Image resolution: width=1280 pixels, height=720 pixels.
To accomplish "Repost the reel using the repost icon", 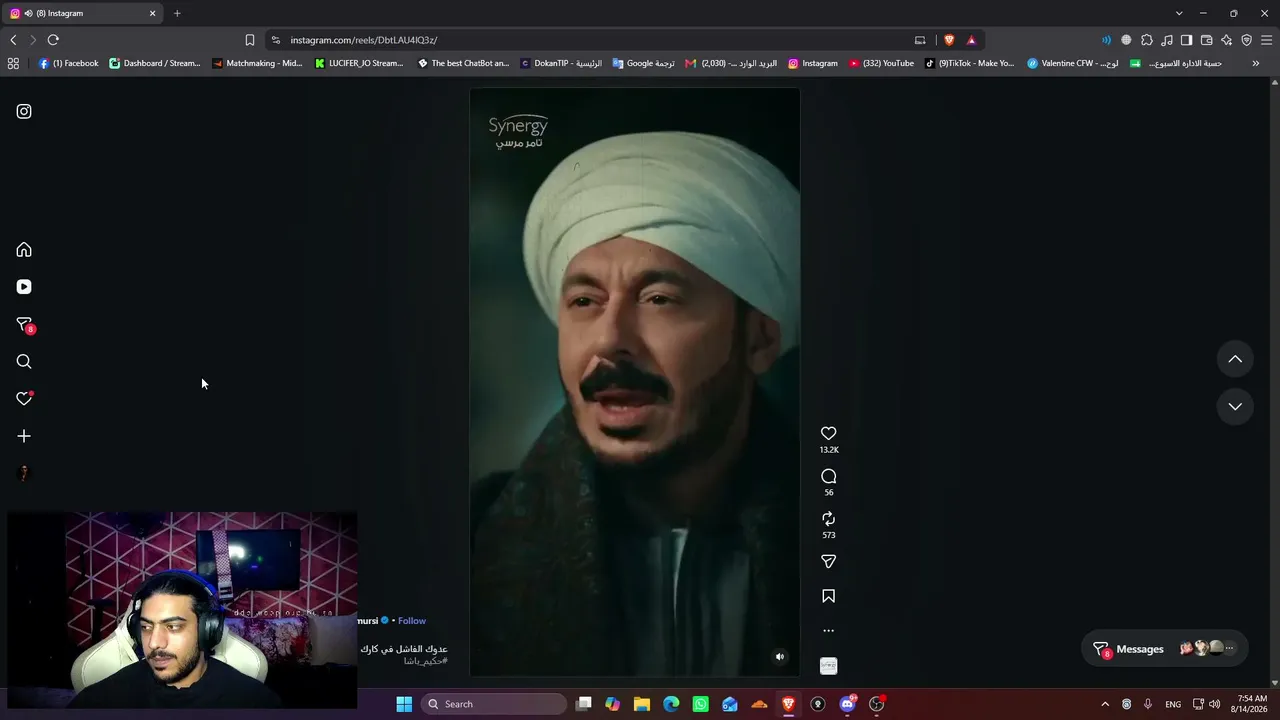I will [x=828, y=519].
